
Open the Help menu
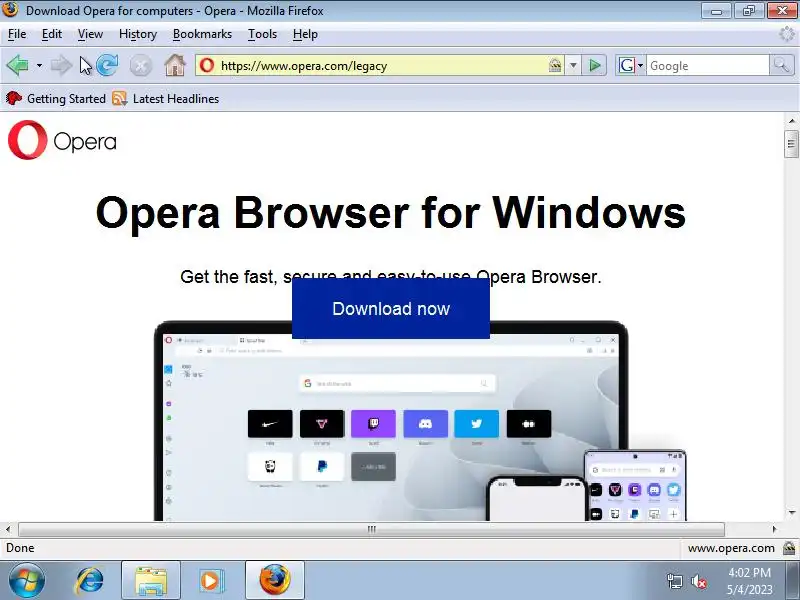305,34
